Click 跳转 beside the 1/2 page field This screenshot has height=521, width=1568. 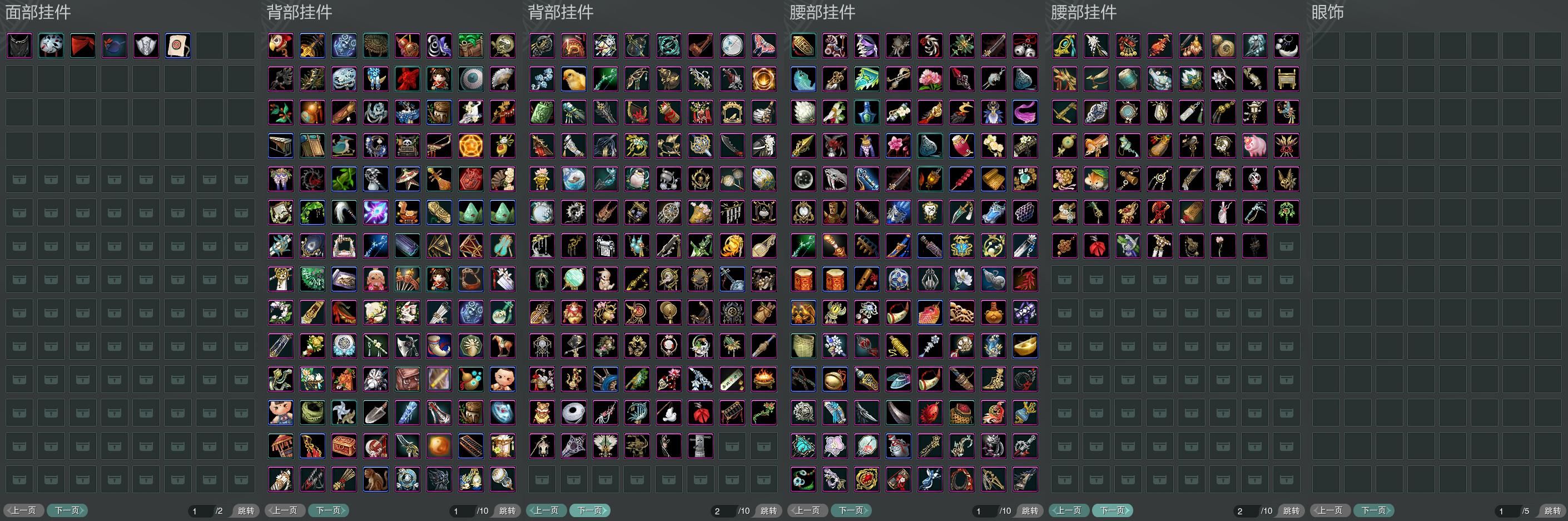245,510
